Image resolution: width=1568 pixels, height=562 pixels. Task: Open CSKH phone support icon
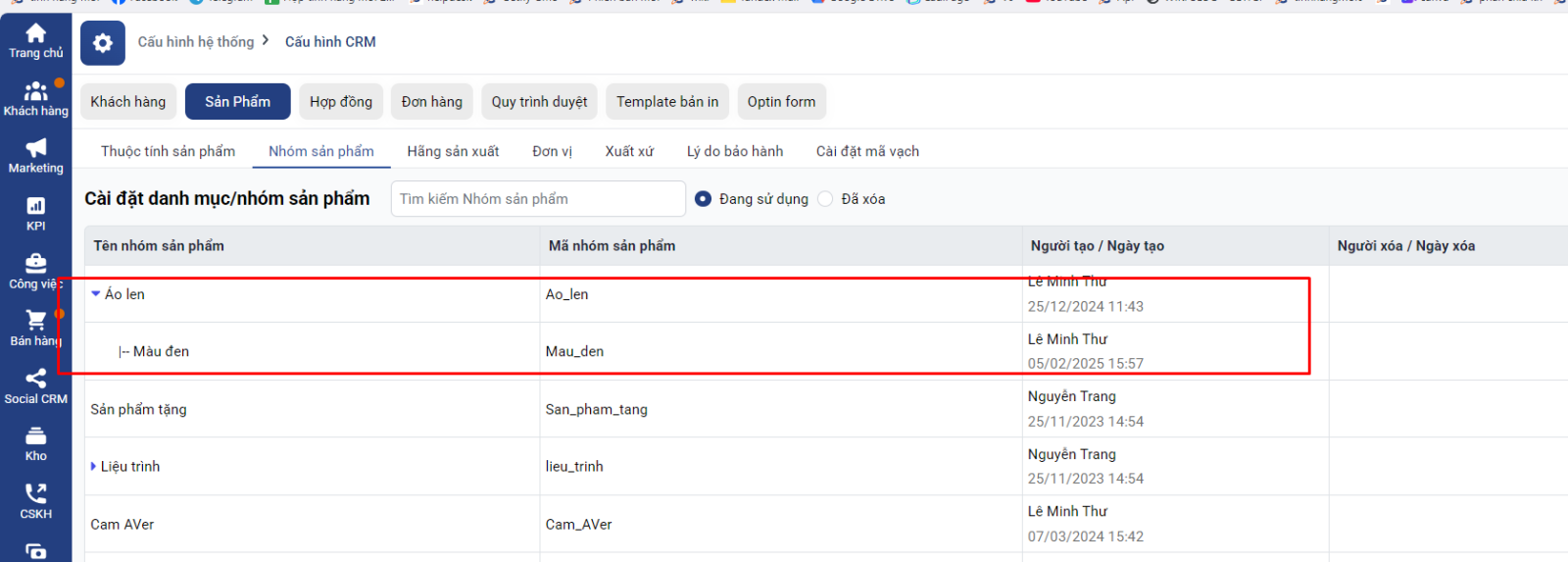(x=35, y=493)
